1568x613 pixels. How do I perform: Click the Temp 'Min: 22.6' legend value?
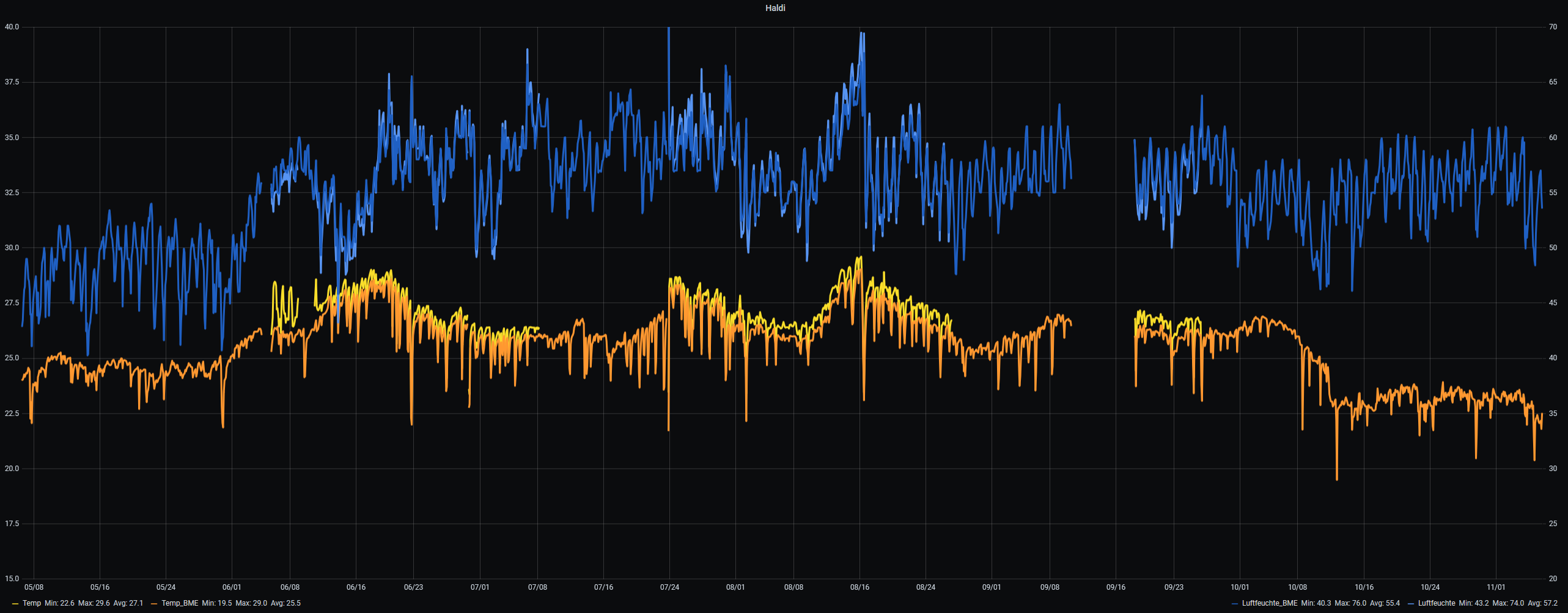[x=60, y=603]
